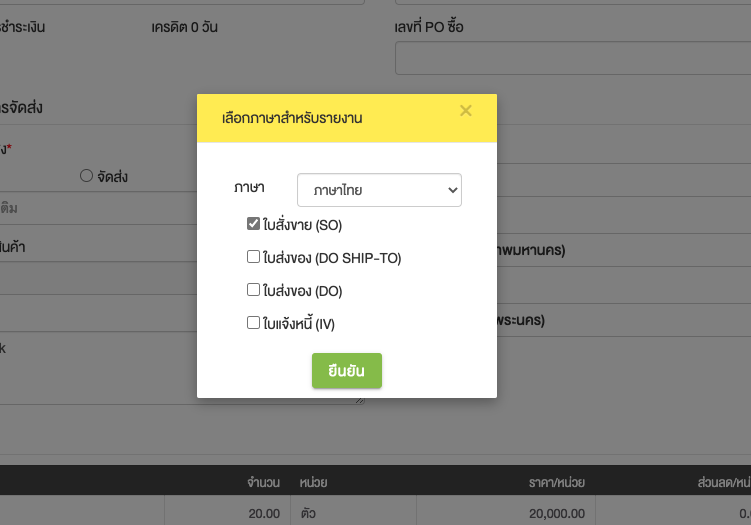Click the textarea resize handle
Viewport: 751px width, 525px height.
pyautogui.click(x=360, y=400)
